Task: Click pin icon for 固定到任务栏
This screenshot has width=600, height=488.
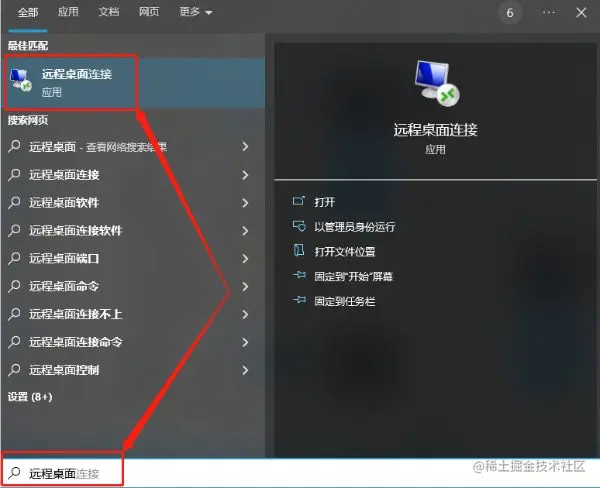Action: coord(299,300)
